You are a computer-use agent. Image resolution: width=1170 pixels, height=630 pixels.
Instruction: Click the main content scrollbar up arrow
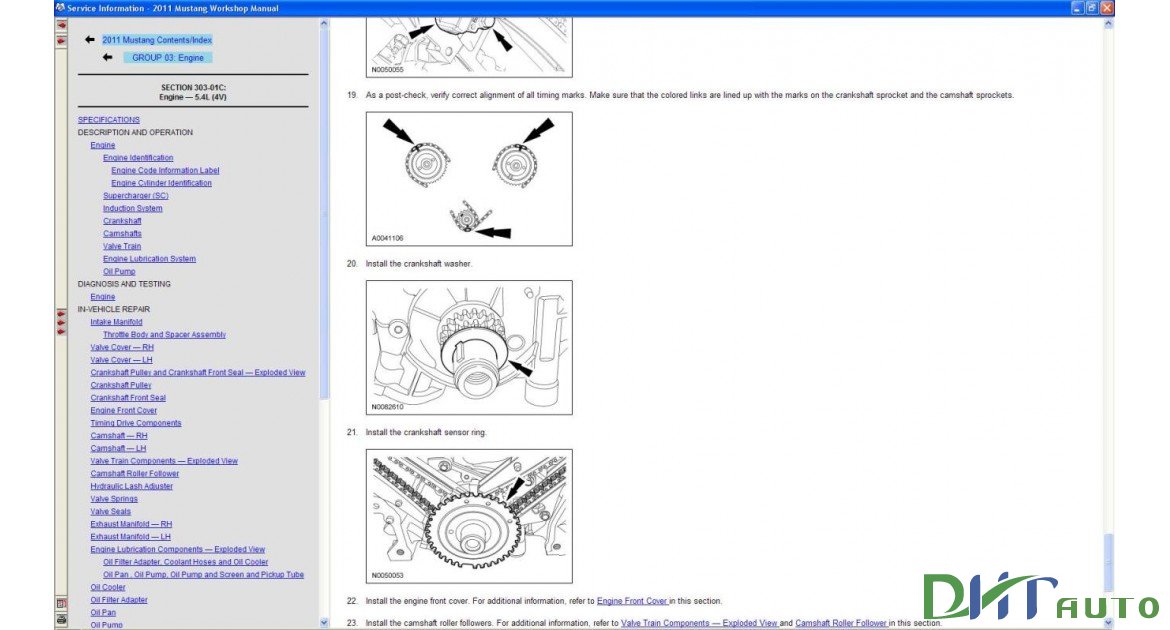[x=1108, y=24]
